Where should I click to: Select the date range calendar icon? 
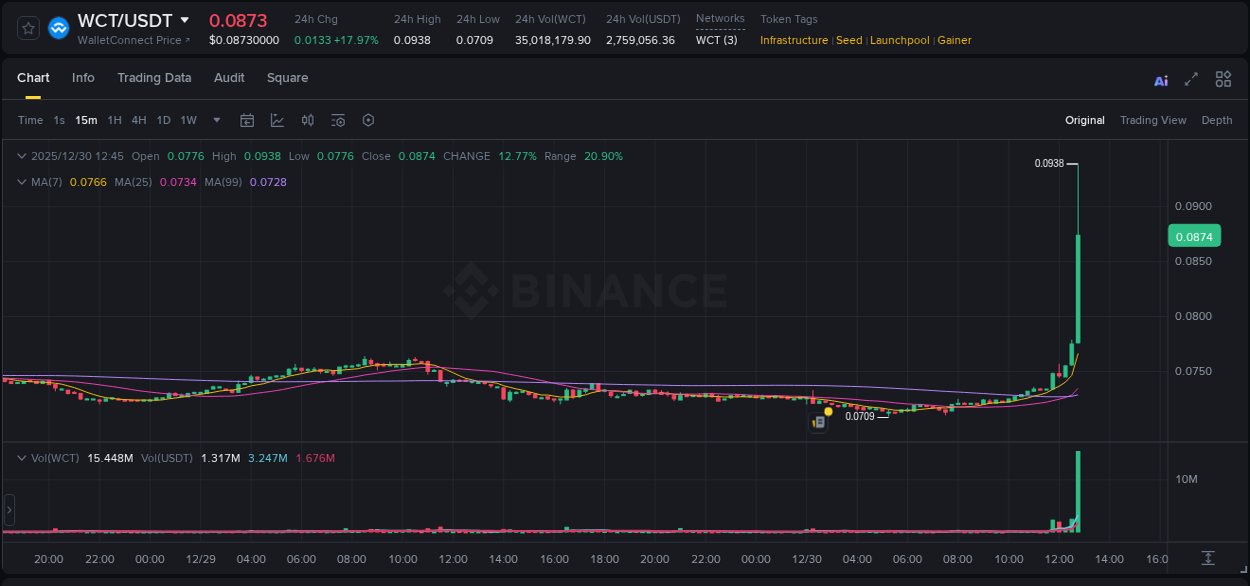247,120
